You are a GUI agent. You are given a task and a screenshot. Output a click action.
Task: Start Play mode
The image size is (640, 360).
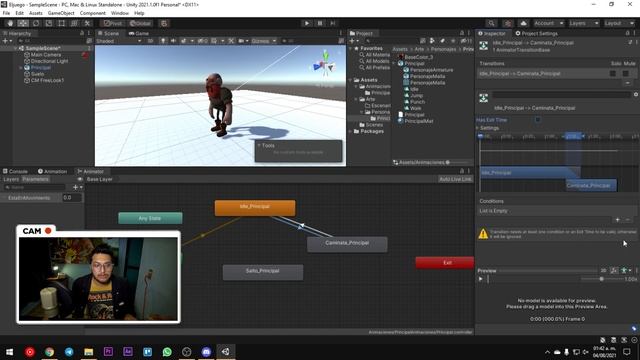click(x=307, y=23)
